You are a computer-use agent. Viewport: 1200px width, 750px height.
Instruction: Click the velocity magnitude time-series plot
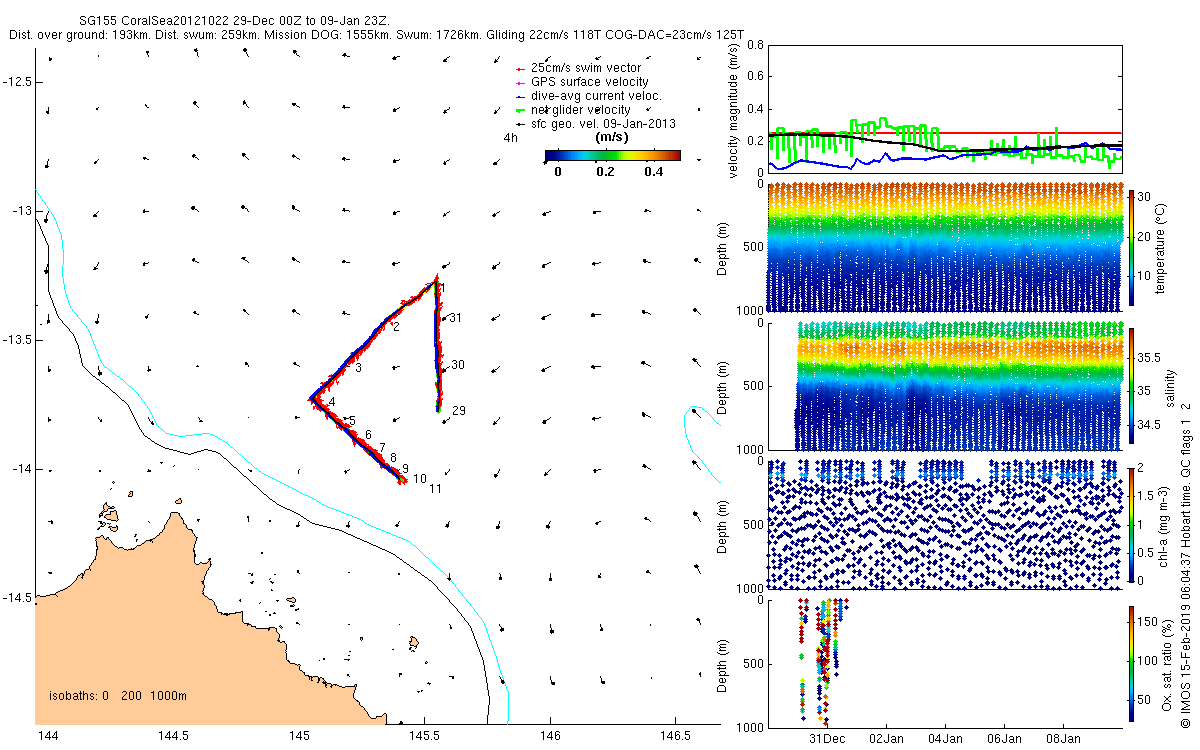coord(944,107)
